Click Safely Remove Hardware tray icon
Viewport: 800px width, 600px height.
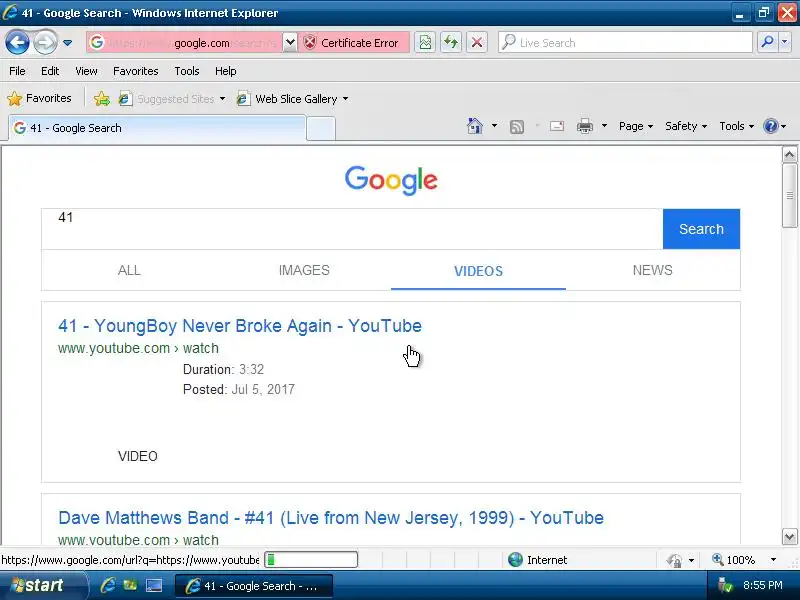724,585
